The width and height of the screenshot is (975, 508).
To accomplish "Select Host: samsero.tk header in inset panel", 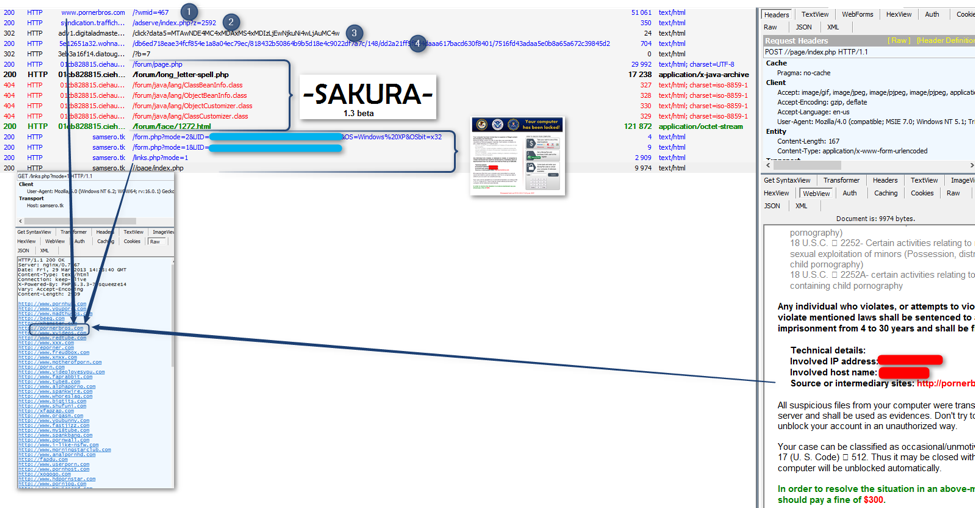I will coord(44,205).
